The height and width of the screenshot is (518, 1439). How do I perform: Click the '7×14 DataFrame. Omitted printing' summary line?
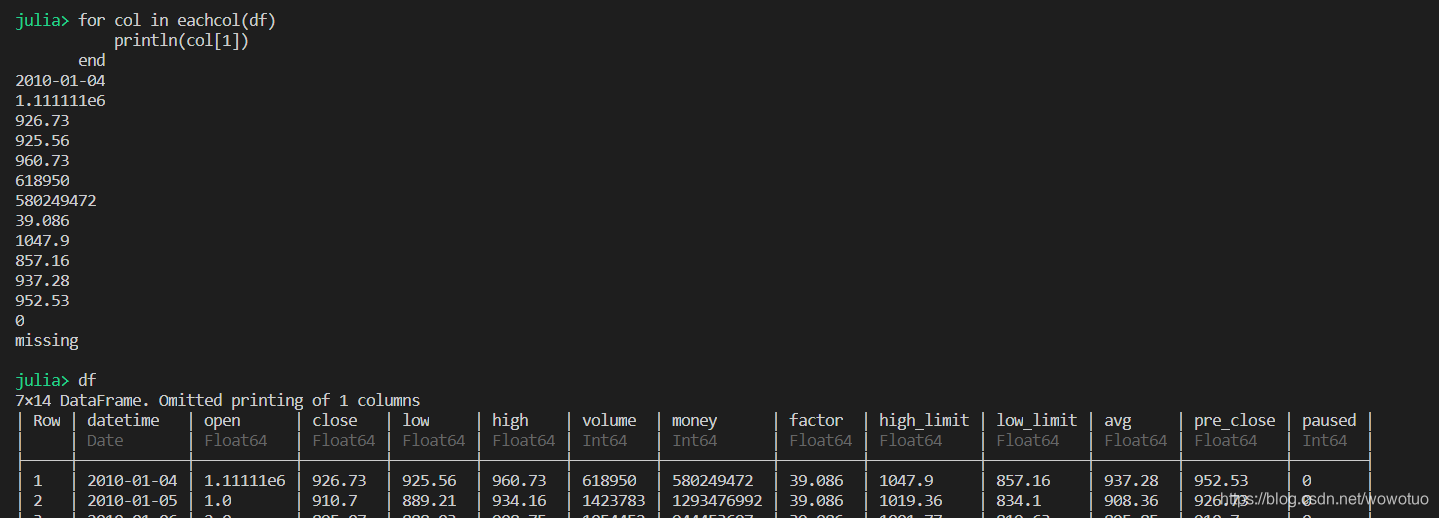click(x=218, y=401)
